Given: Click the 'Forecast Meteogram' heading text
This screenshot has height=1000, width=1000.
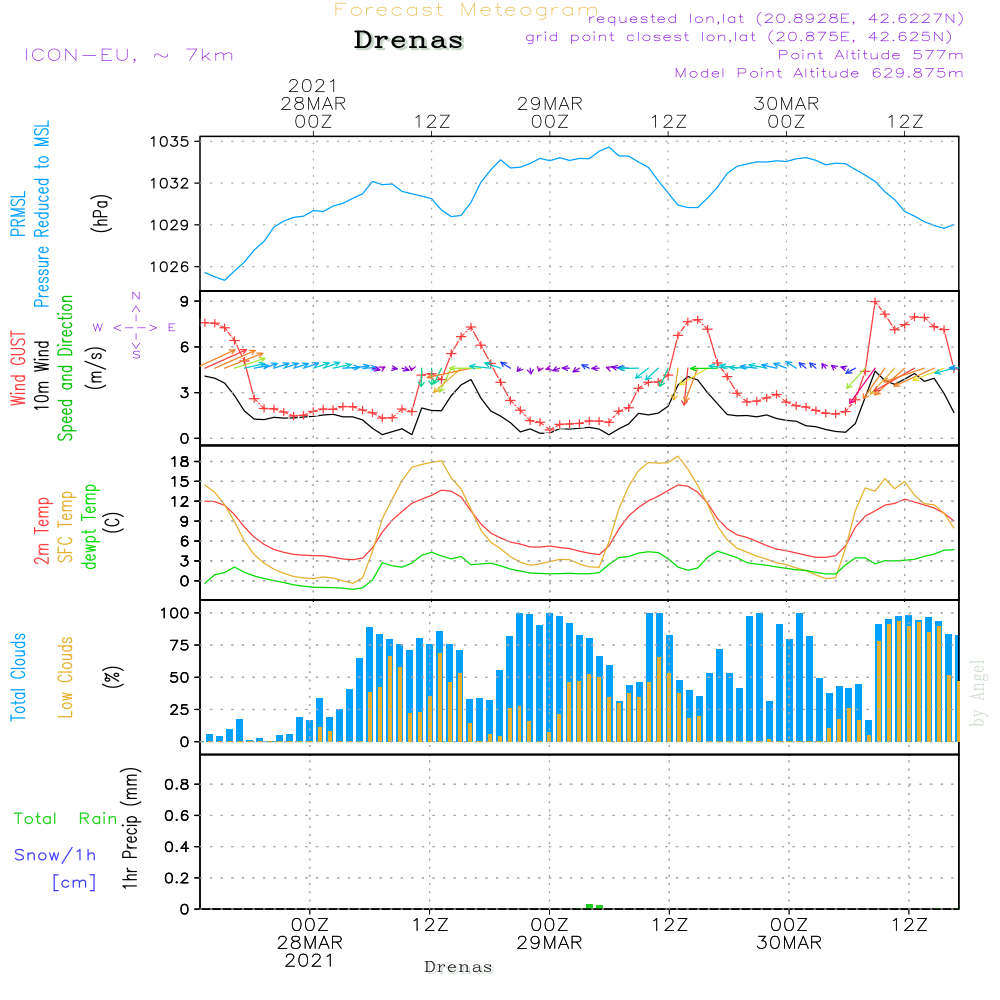Looking at the screenshot, I should pos(466,10).
